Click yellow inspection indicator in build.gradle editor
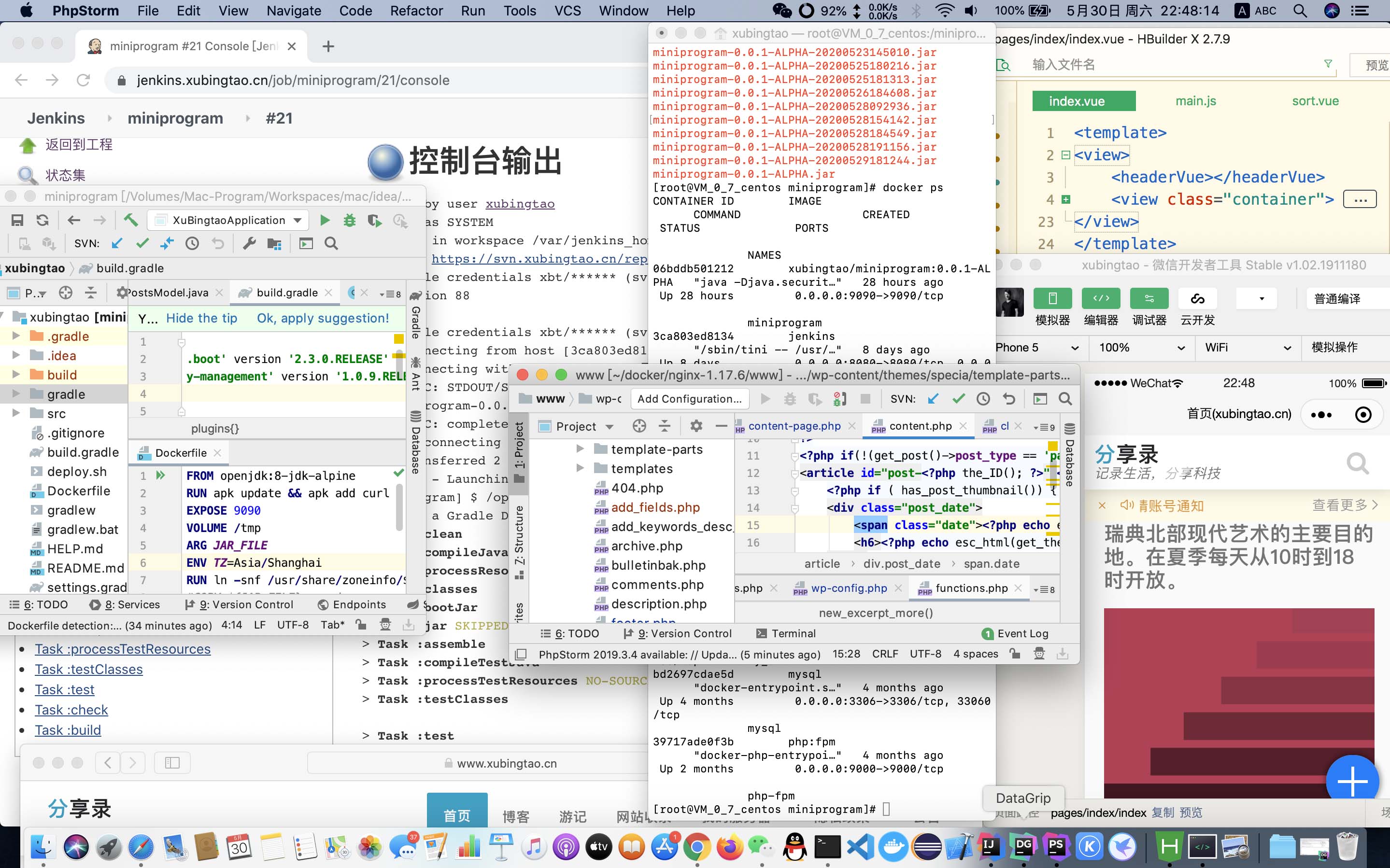The height and width of the screenshot is (868, 1390). [398, 339]
